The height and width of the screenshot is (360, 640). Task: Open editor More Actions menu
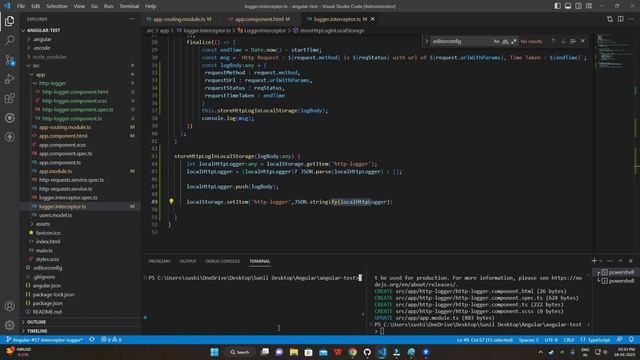631,19
